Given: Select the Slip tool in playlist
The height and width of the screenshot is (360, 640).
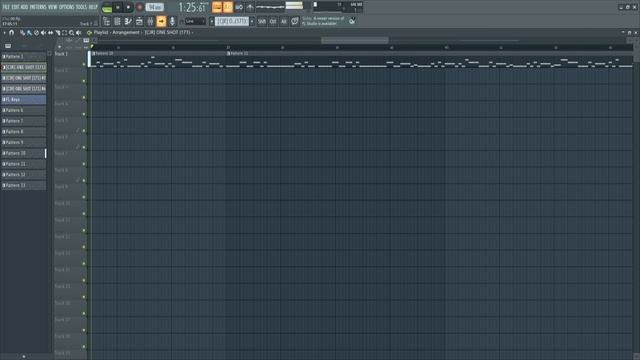Looking at the screenshot, I should (51, 33).
